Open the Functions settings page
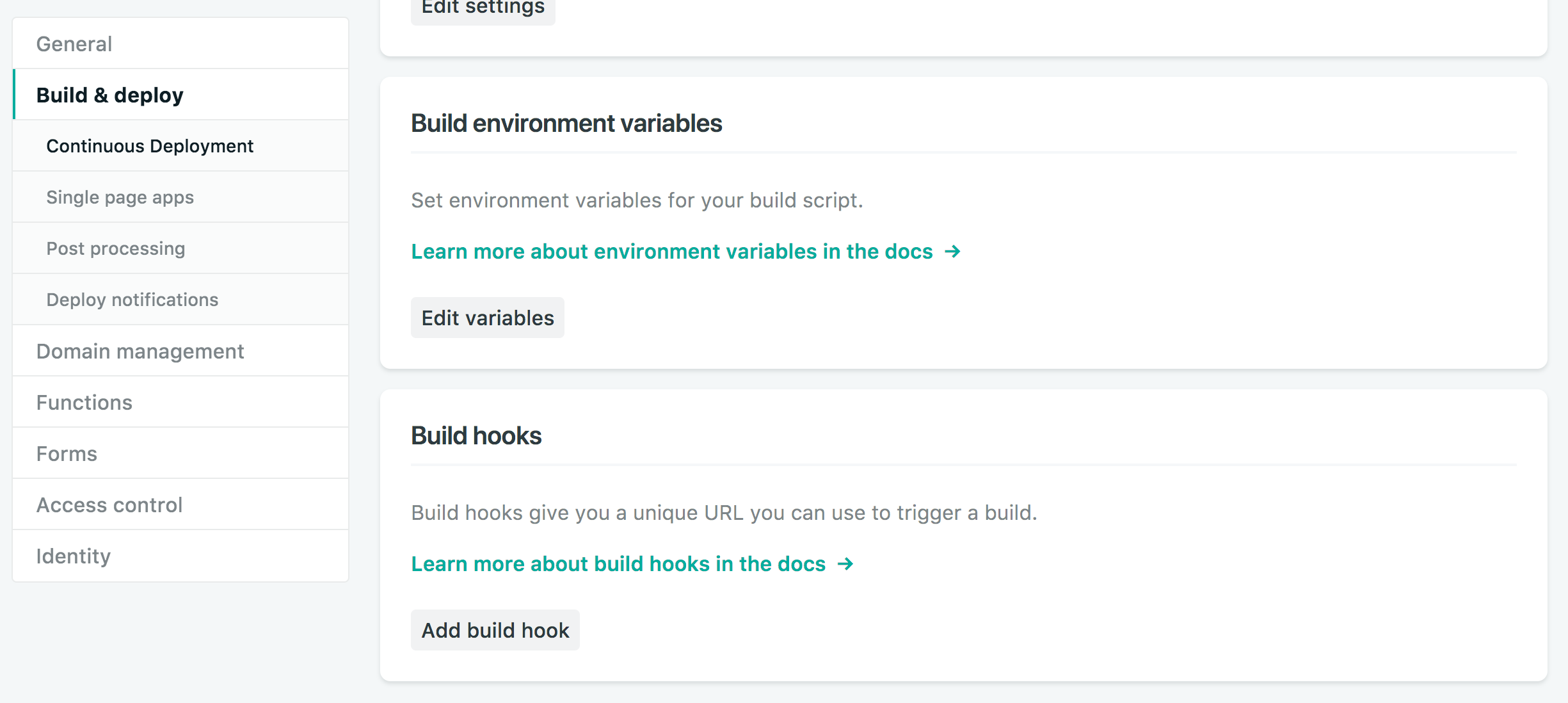 point(84,402)
